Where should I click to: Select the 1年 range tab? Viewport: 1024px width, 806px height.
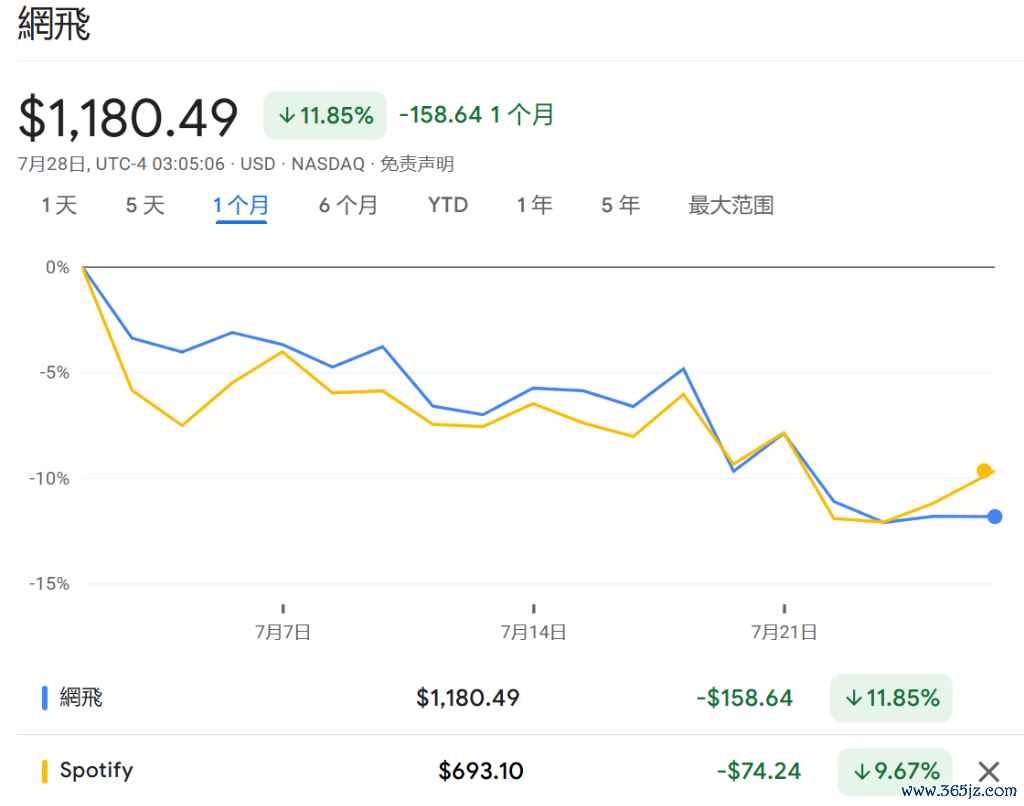[x=535, y=206]
